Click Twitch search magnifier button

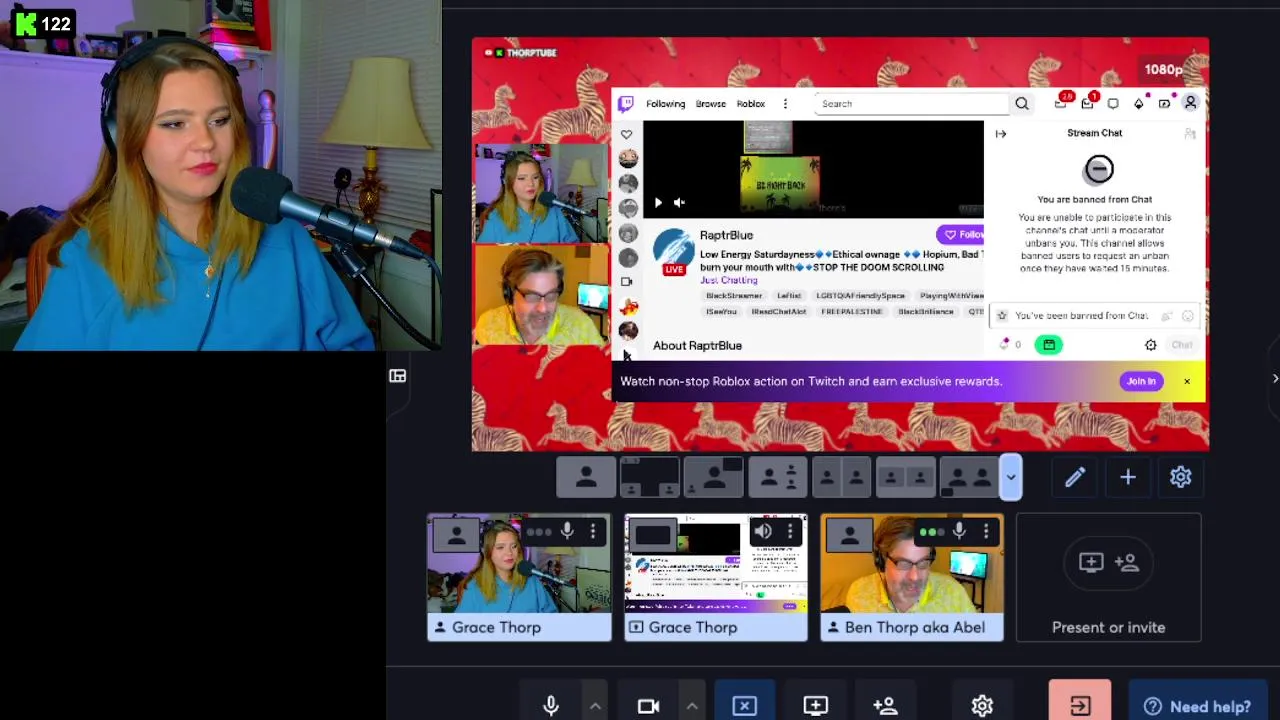click(1022, 104)
